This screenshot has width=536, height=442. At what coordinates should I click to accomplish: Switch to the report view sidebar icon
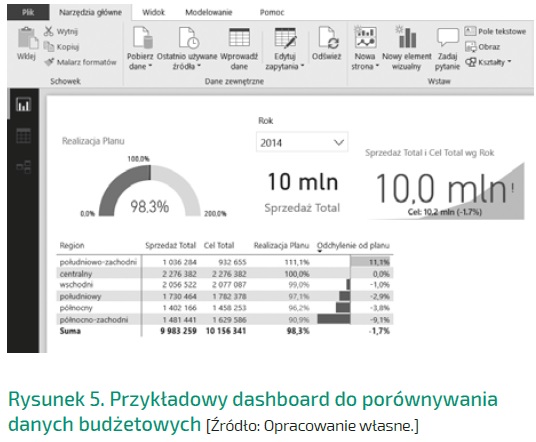tap(23, 104)
